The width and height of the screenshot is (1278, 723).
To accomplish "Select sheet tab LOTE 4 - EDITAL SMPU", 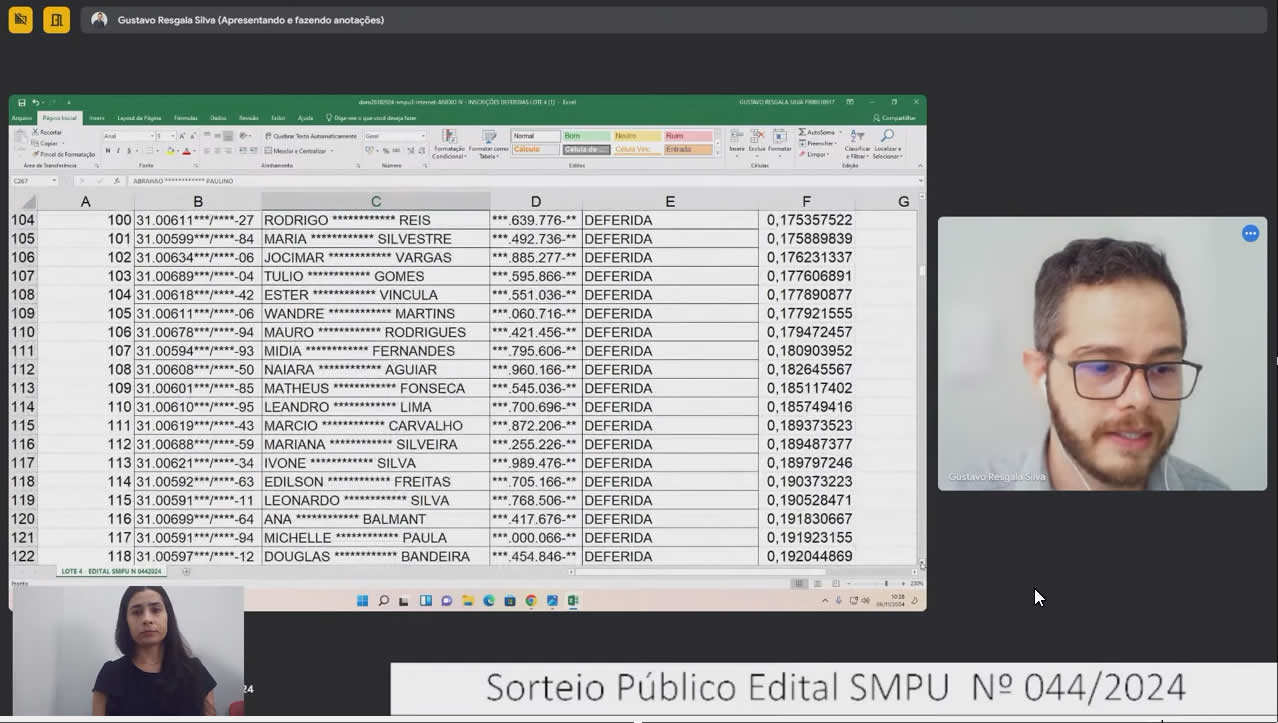I will tap(111, 571).
